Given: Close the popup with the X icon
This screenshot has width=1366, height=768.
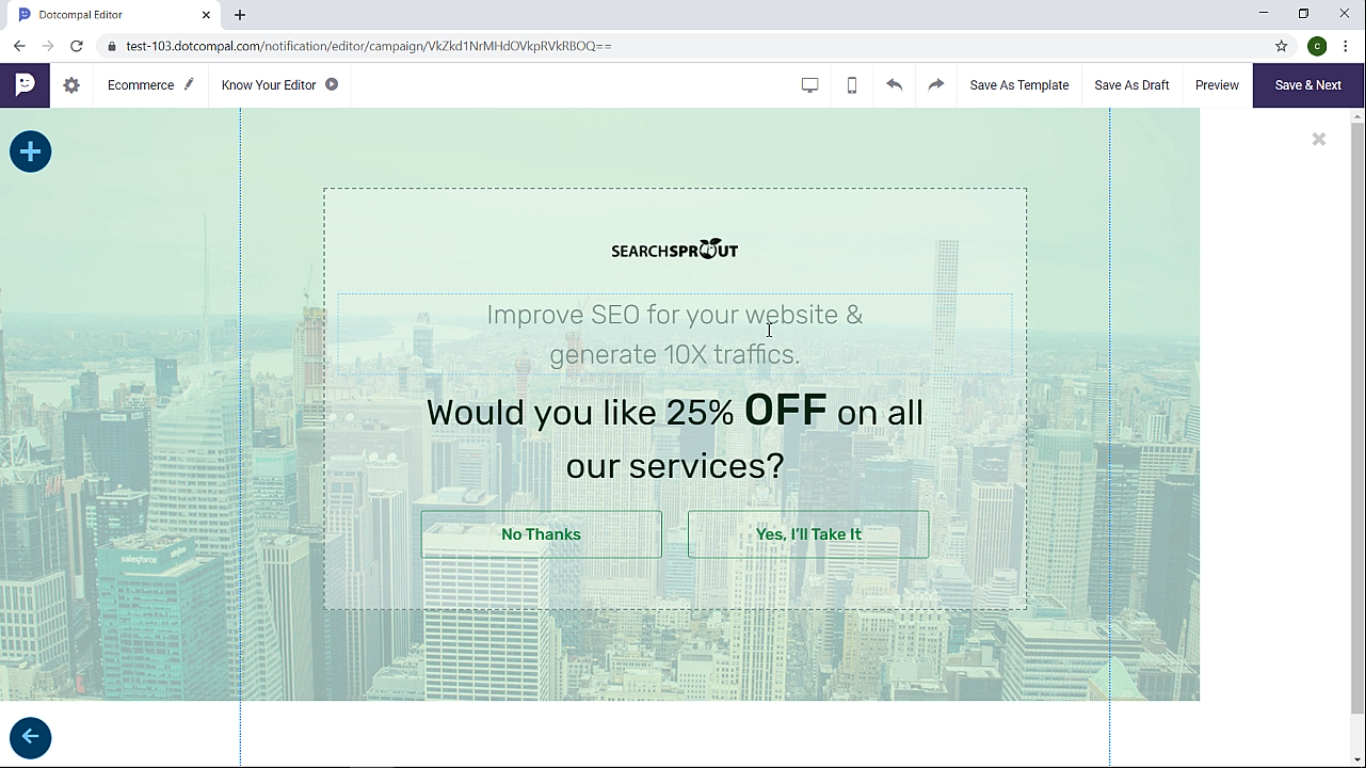Looking at the screenshot, I should tap(1319, 140).
